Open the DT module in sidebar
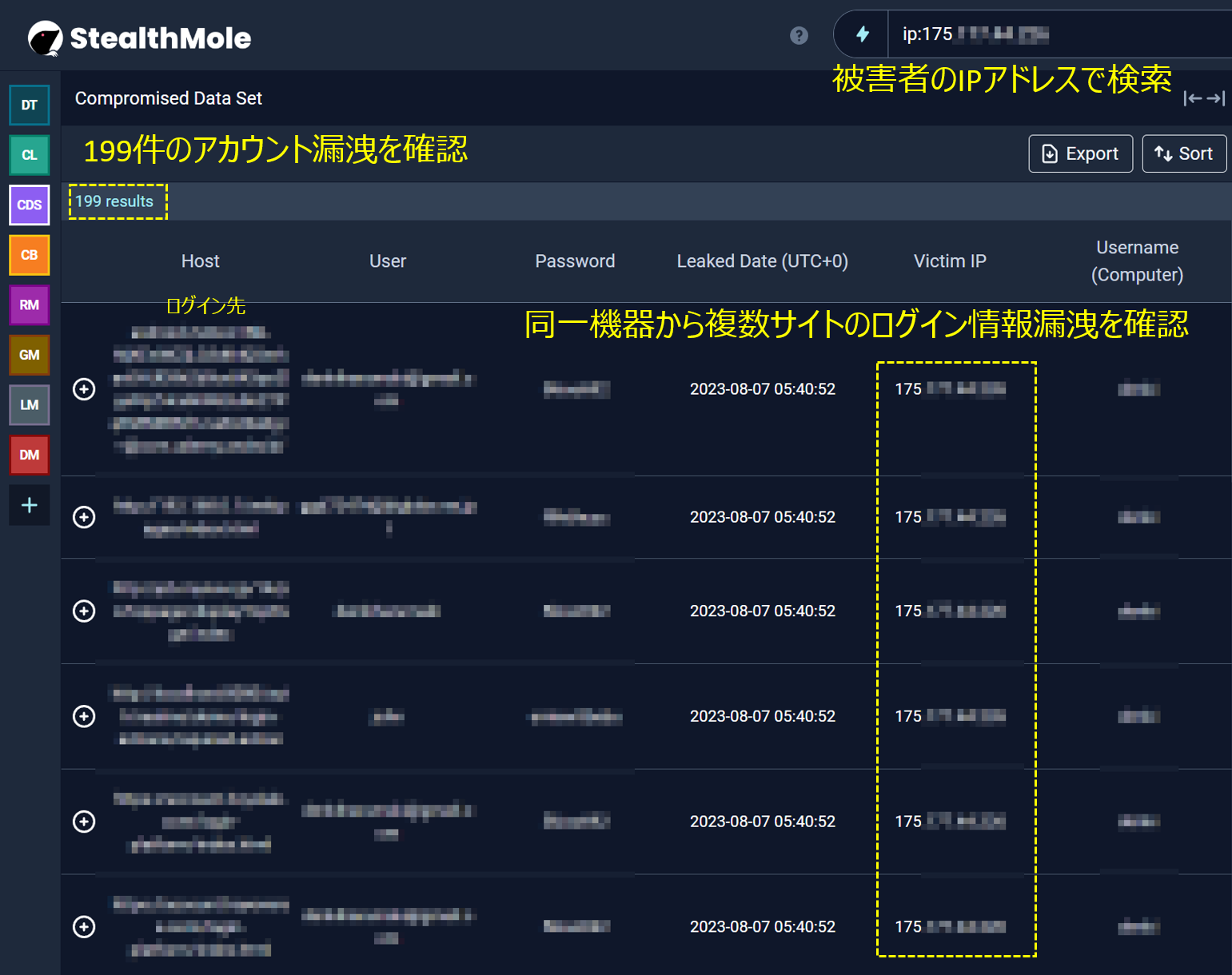The image size is (1232, 975). pos(30,105)
